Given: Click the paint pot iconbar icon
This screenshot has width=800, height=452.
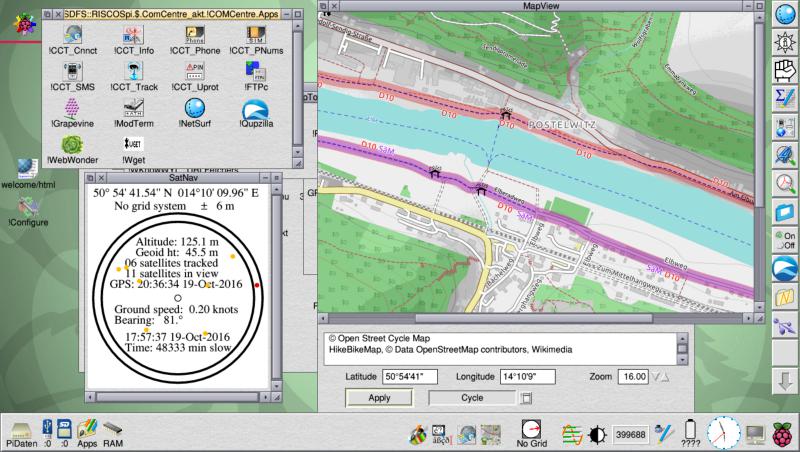Looking at the screenshot, I should [x=418, y=435].
